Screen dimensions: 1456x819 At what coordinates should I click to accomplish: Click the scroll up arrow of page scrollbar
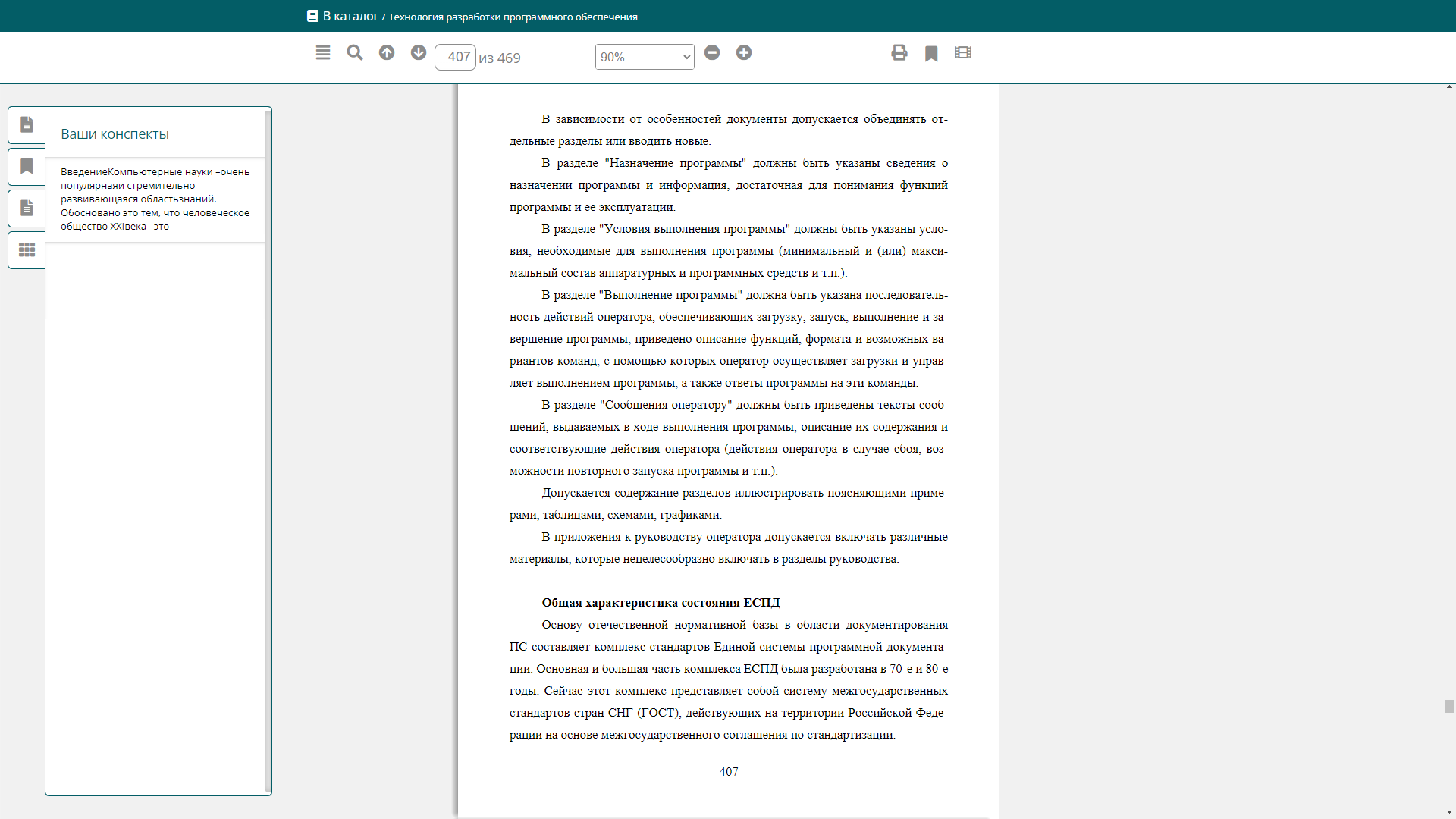coord(1449,87)
